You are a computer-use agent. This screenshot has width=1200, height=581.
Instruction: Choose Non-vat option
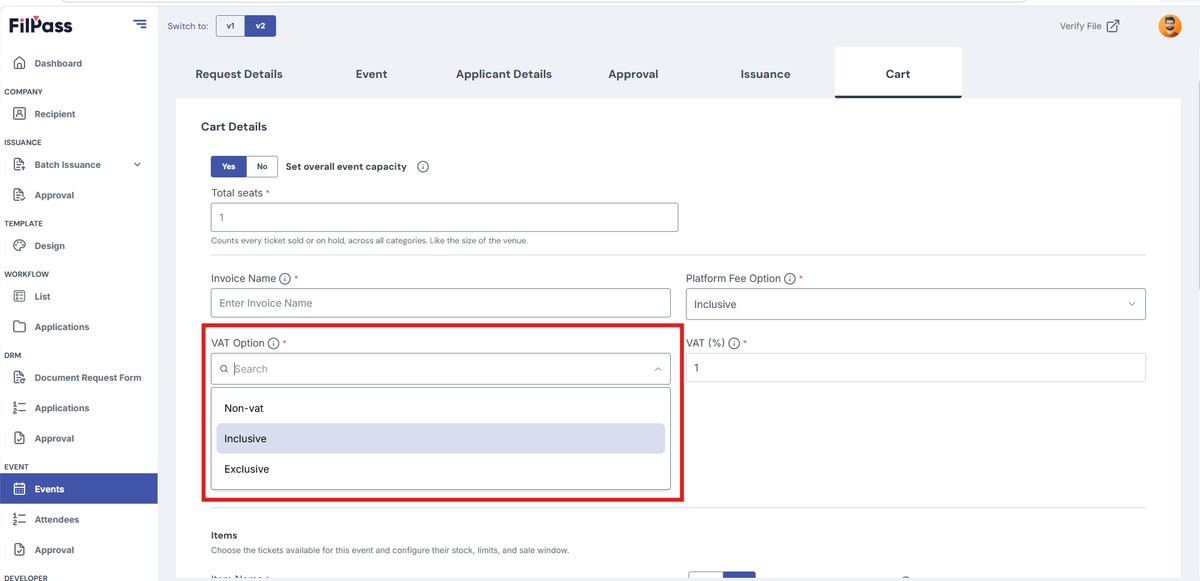point(440,408)
